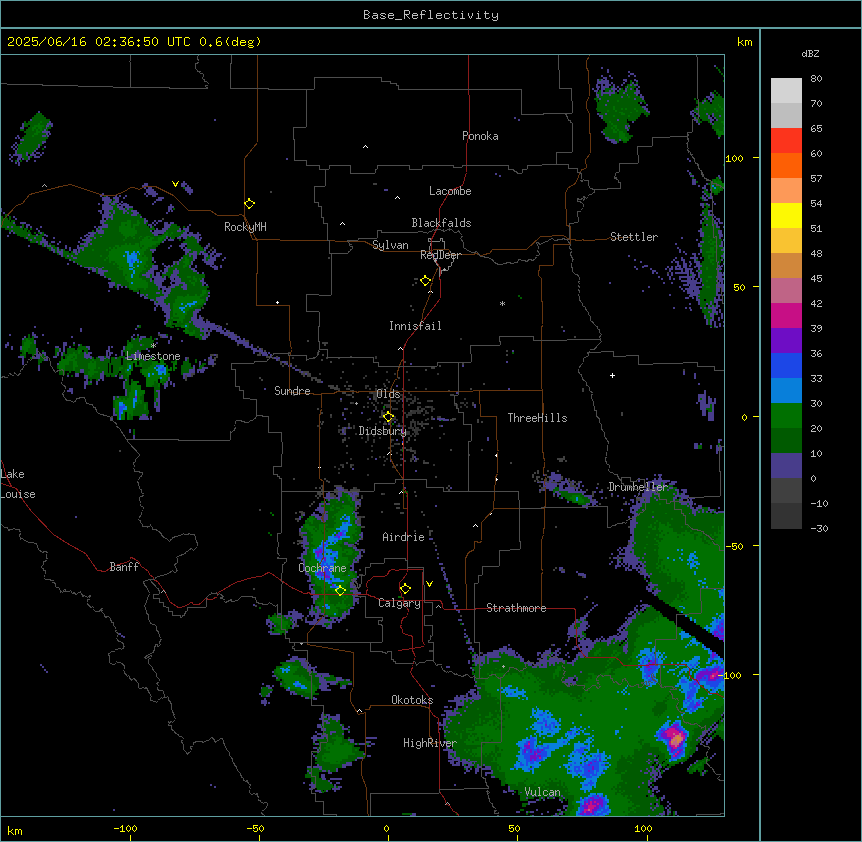Click the Drumheller label
This screenshot has width=862, height=842.
pos(638,487)
